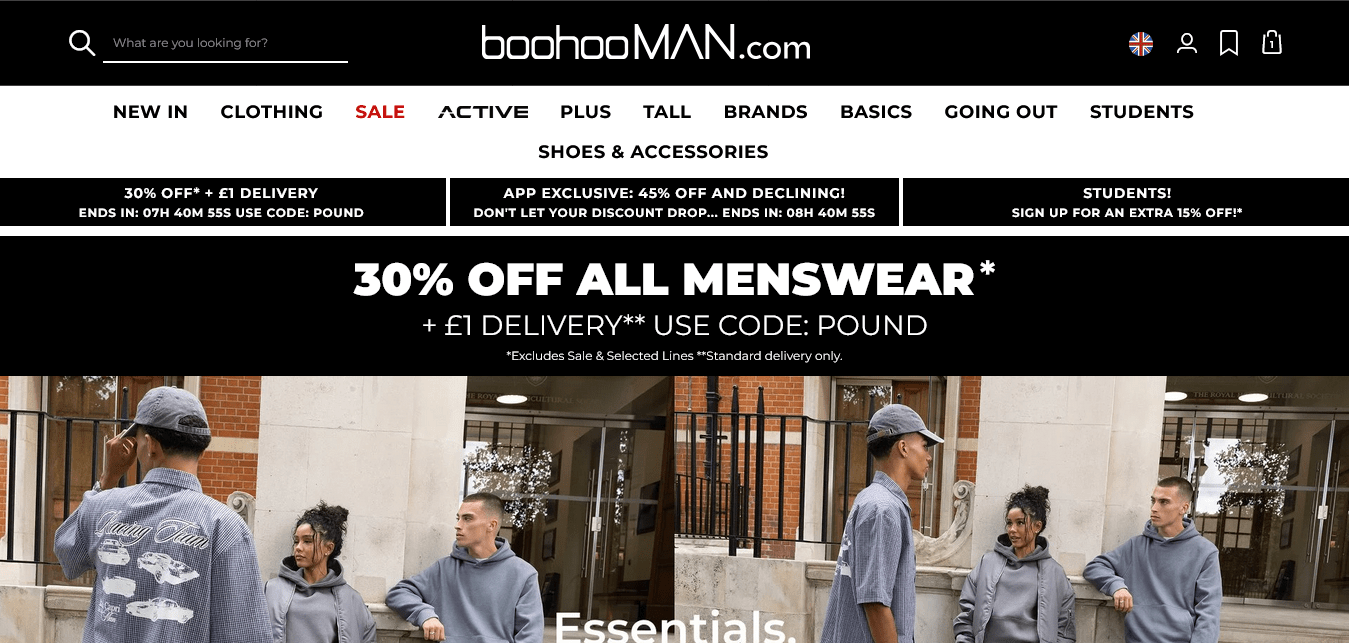Open the NEW IN menu
Viewport: 1349px width, 643px height.
[150, 112]
